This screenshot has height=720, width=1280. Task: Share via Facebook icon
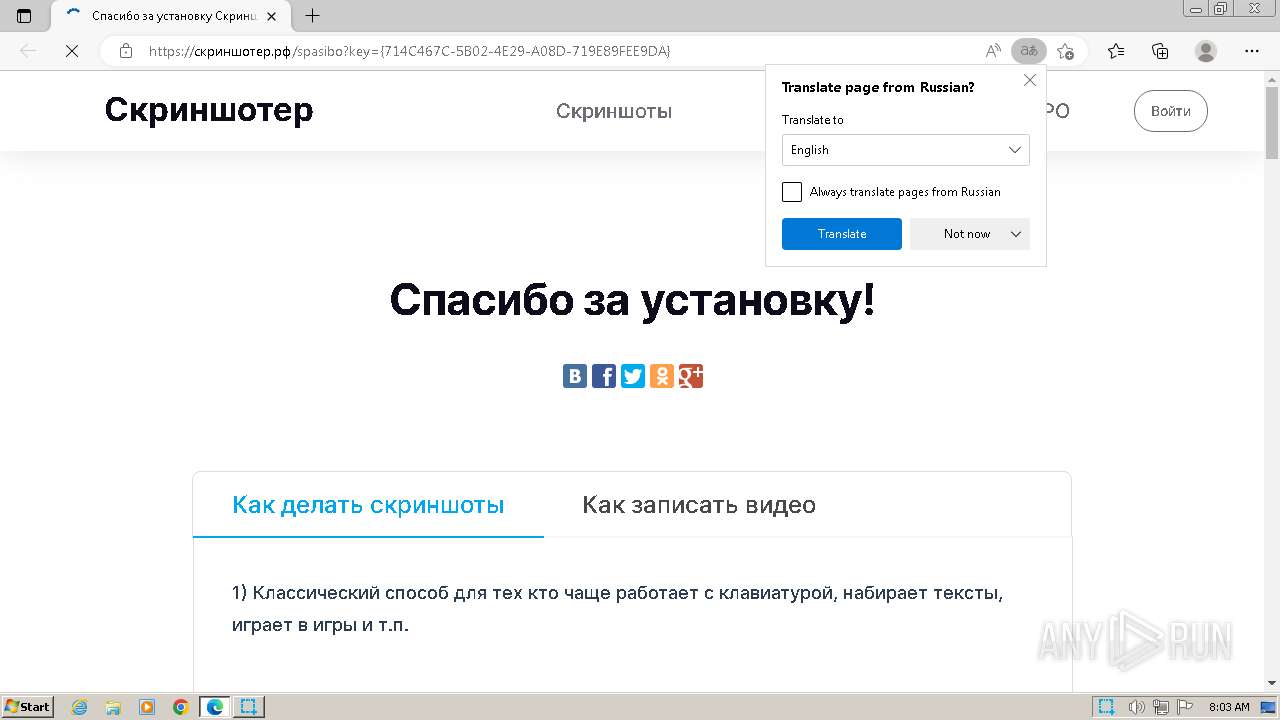(604, 376)
